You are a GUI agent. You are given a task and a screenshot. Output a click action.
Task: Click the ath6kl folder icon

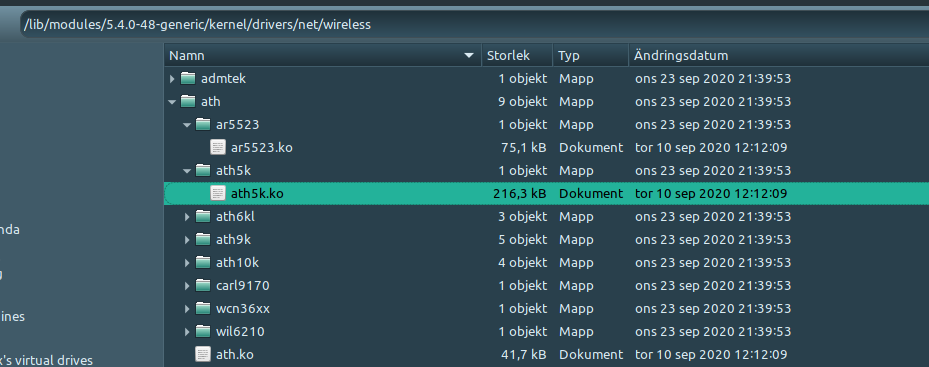(x=203, y=216)
